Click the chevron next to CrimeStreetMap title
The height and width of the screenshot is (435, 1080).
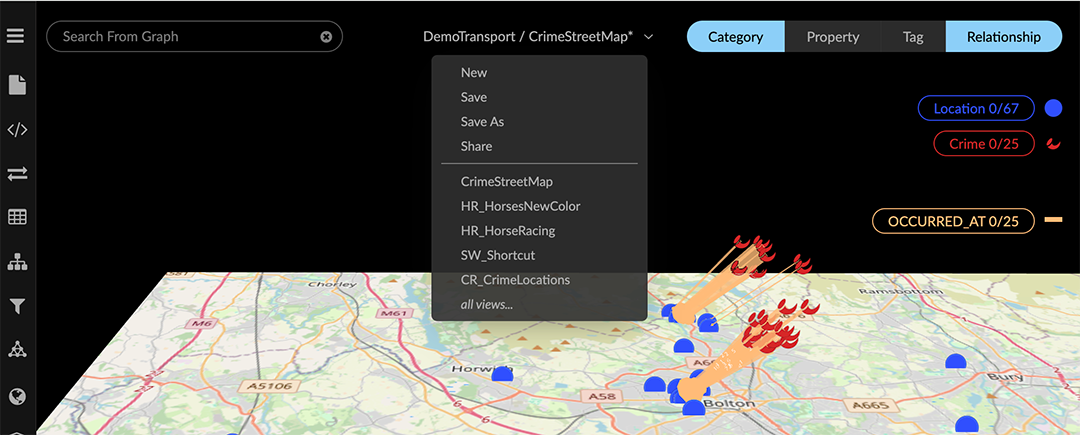click(649, 37)
